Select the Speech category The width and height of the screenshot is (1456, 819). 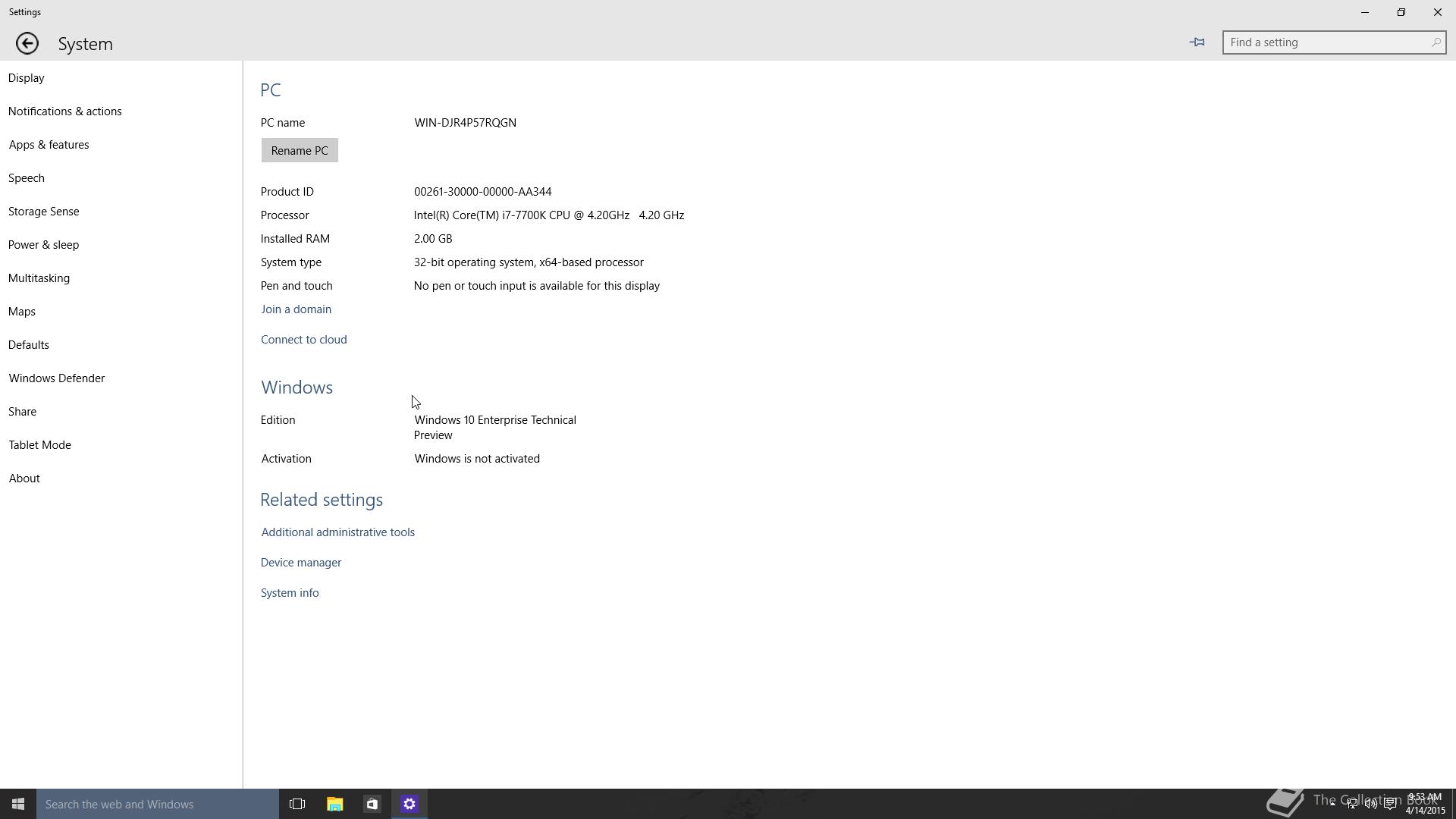tap(27, 178)
